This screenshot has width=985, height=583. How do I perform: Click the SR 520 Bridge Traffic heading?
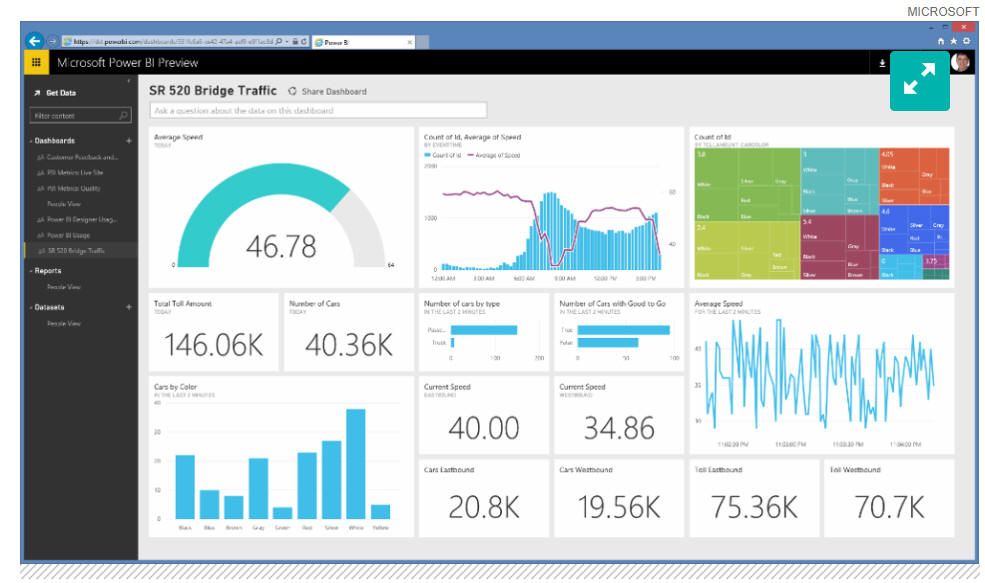point(213,90)
